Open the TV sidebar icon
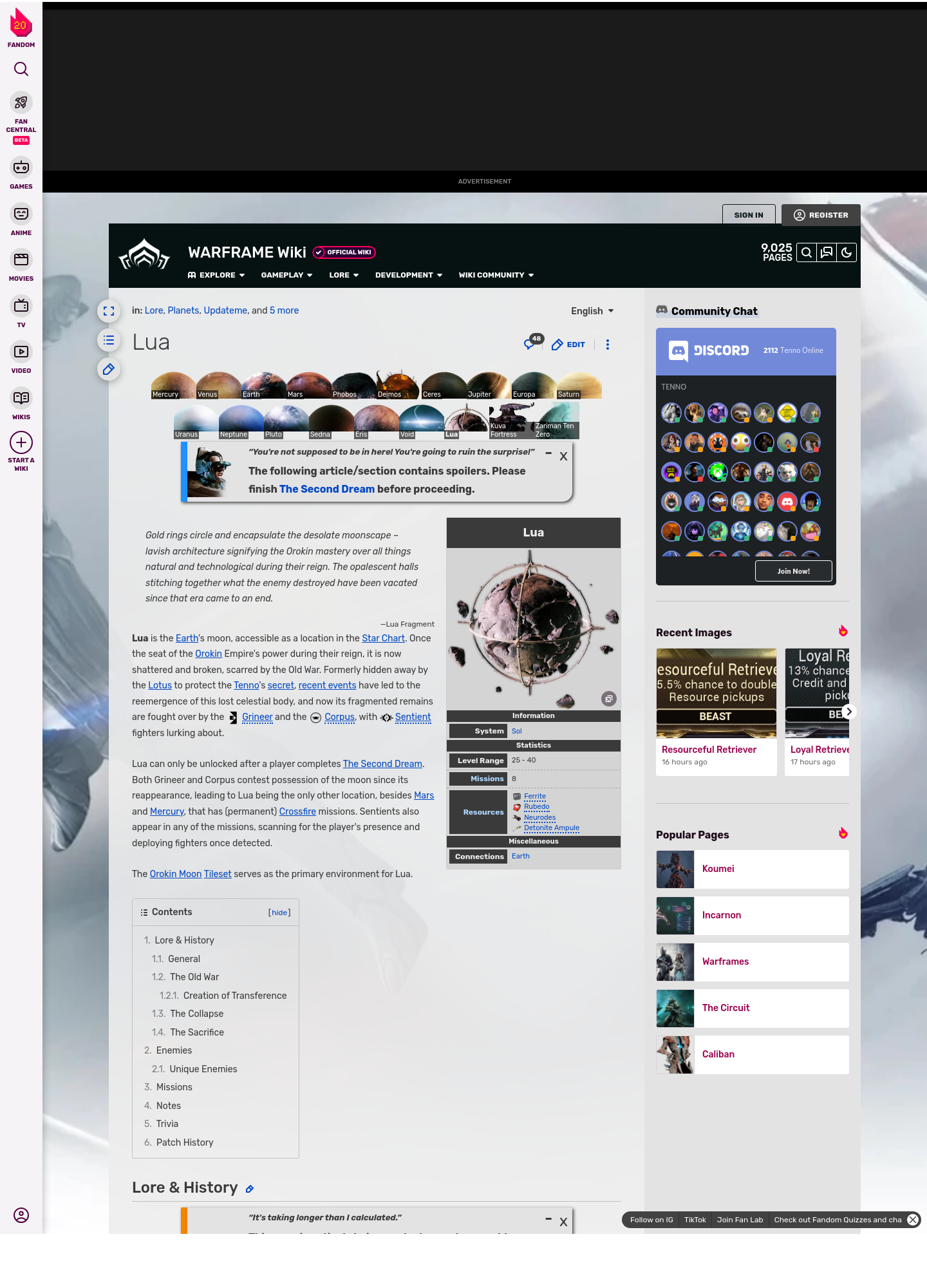The width and height of the screenshot is (927, 1288). (x=21, y=306)
